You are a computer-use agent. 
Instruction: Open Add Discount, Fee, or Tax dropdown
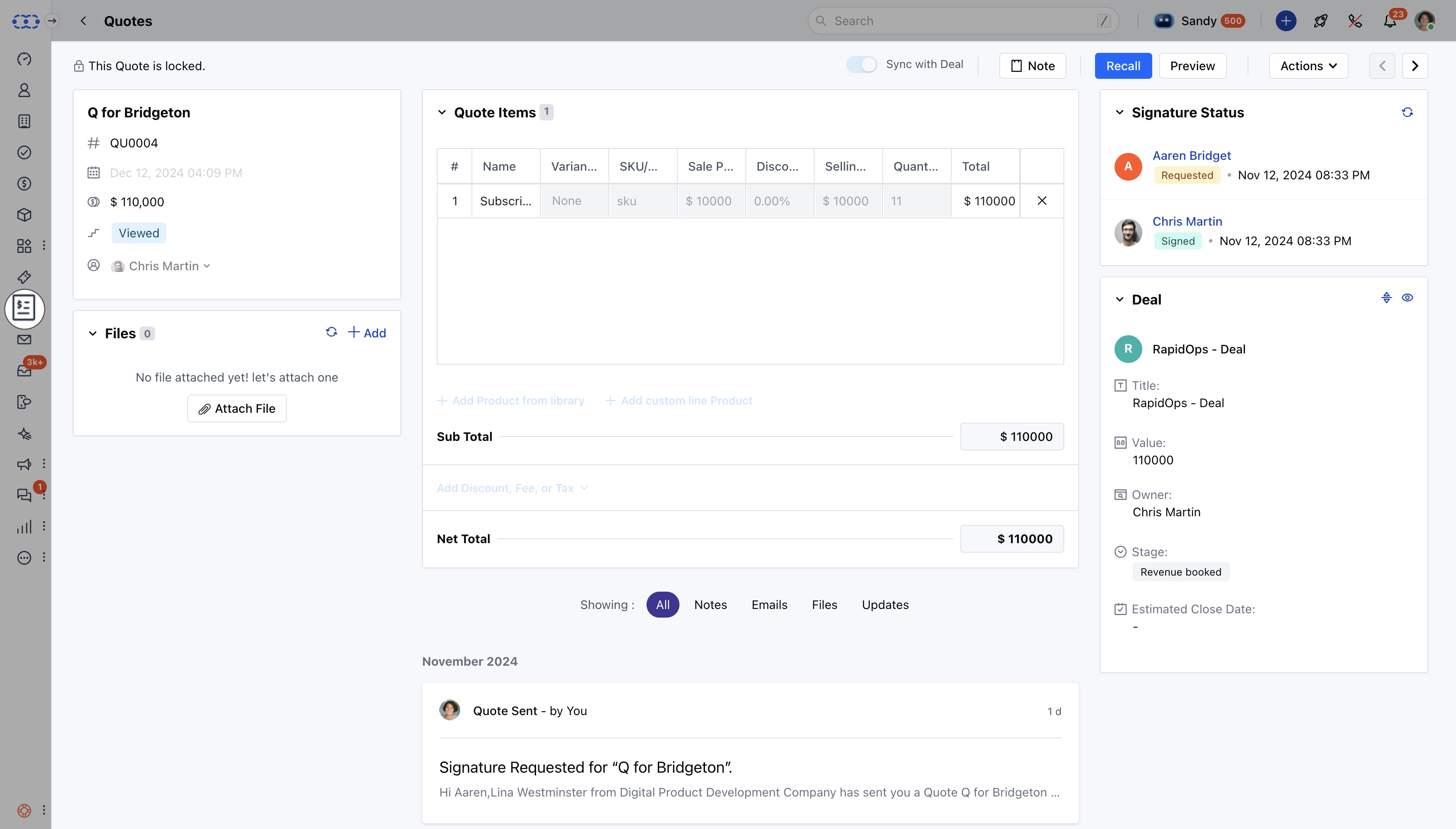[x=512, y=488]
